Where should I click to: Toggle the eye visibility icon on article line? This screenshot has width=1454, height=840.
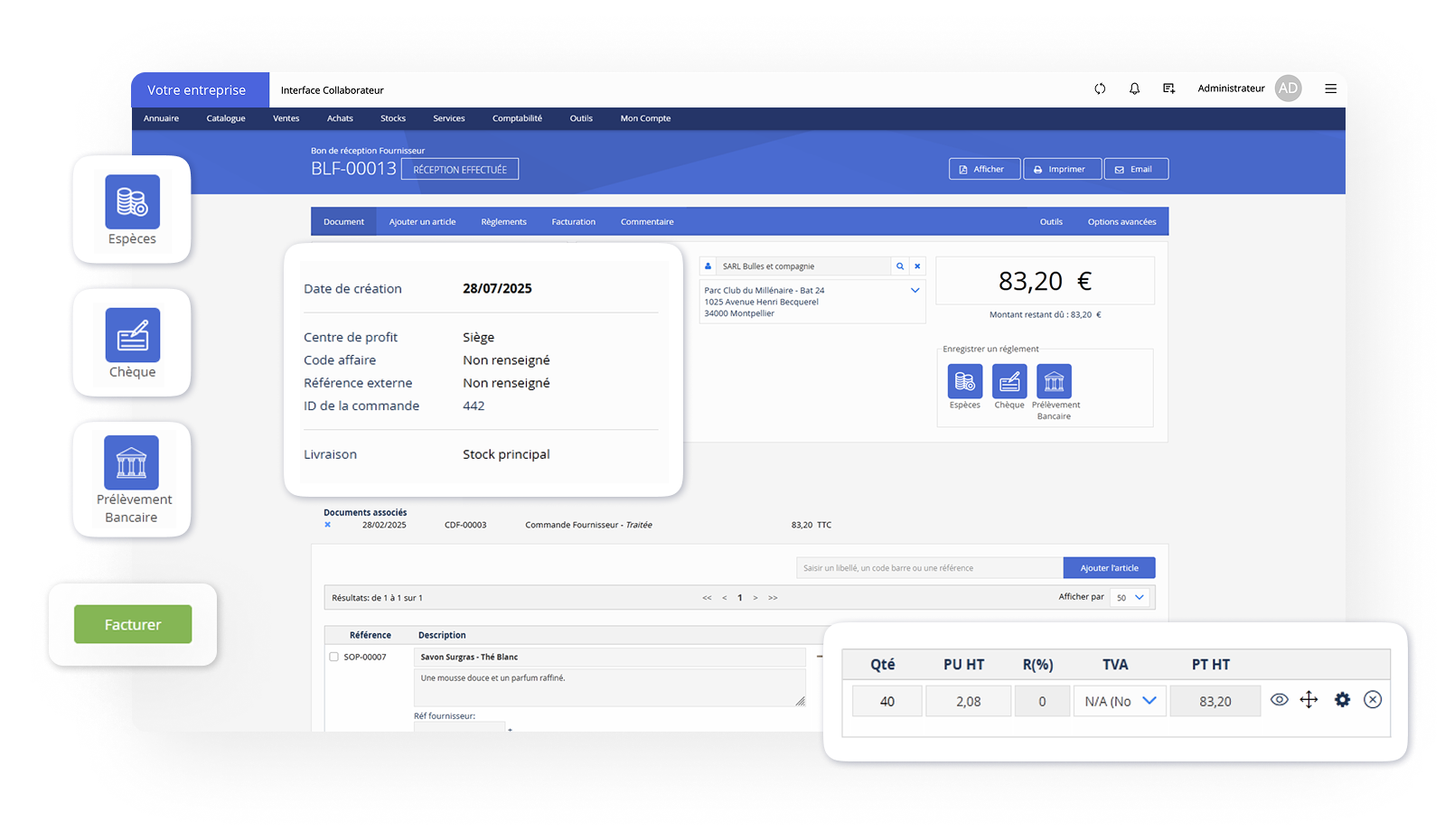click(1279, 700)
